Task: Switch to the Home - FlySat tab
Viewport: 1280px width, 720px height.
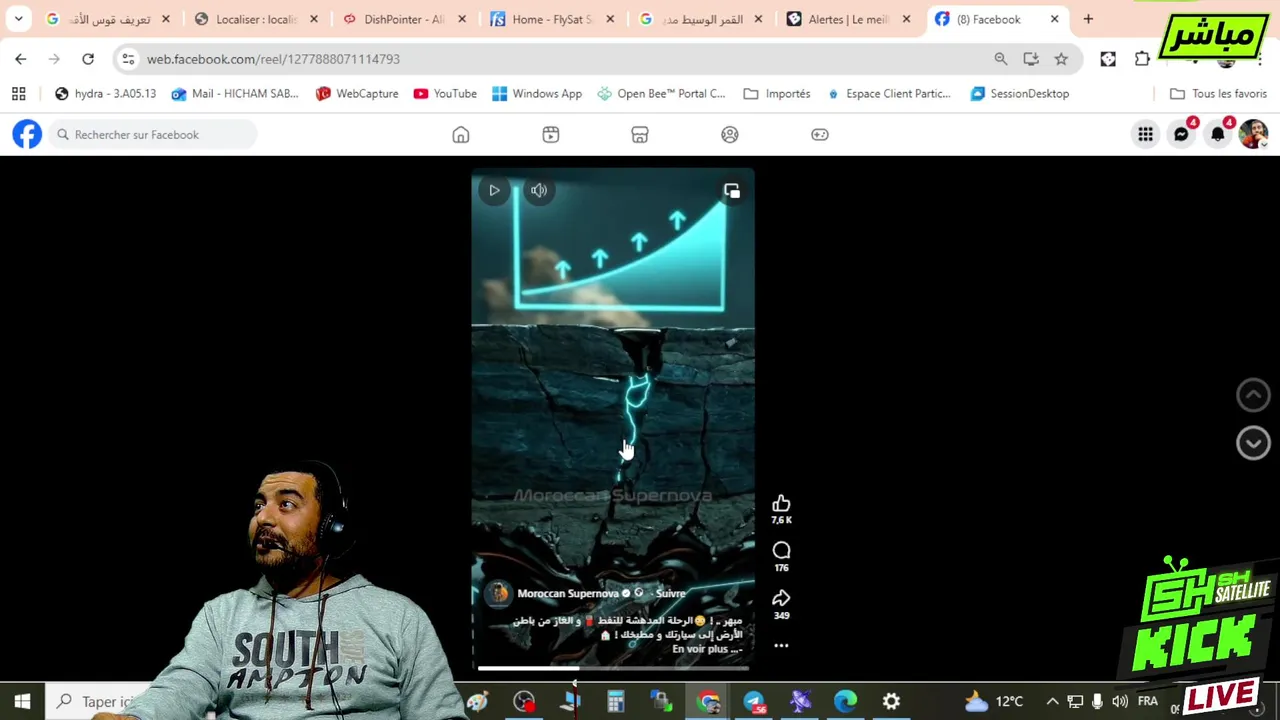Action: [552, 19]
